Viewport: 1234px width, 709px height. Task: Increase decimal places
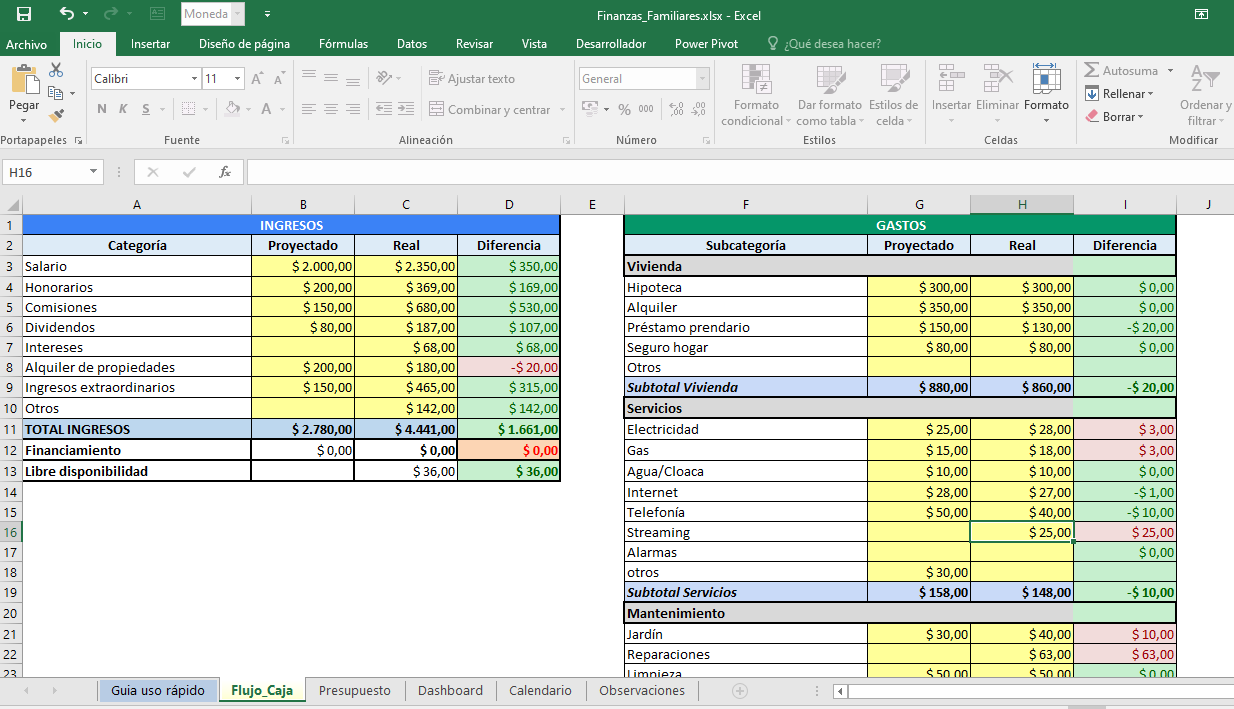pos(676,109)
